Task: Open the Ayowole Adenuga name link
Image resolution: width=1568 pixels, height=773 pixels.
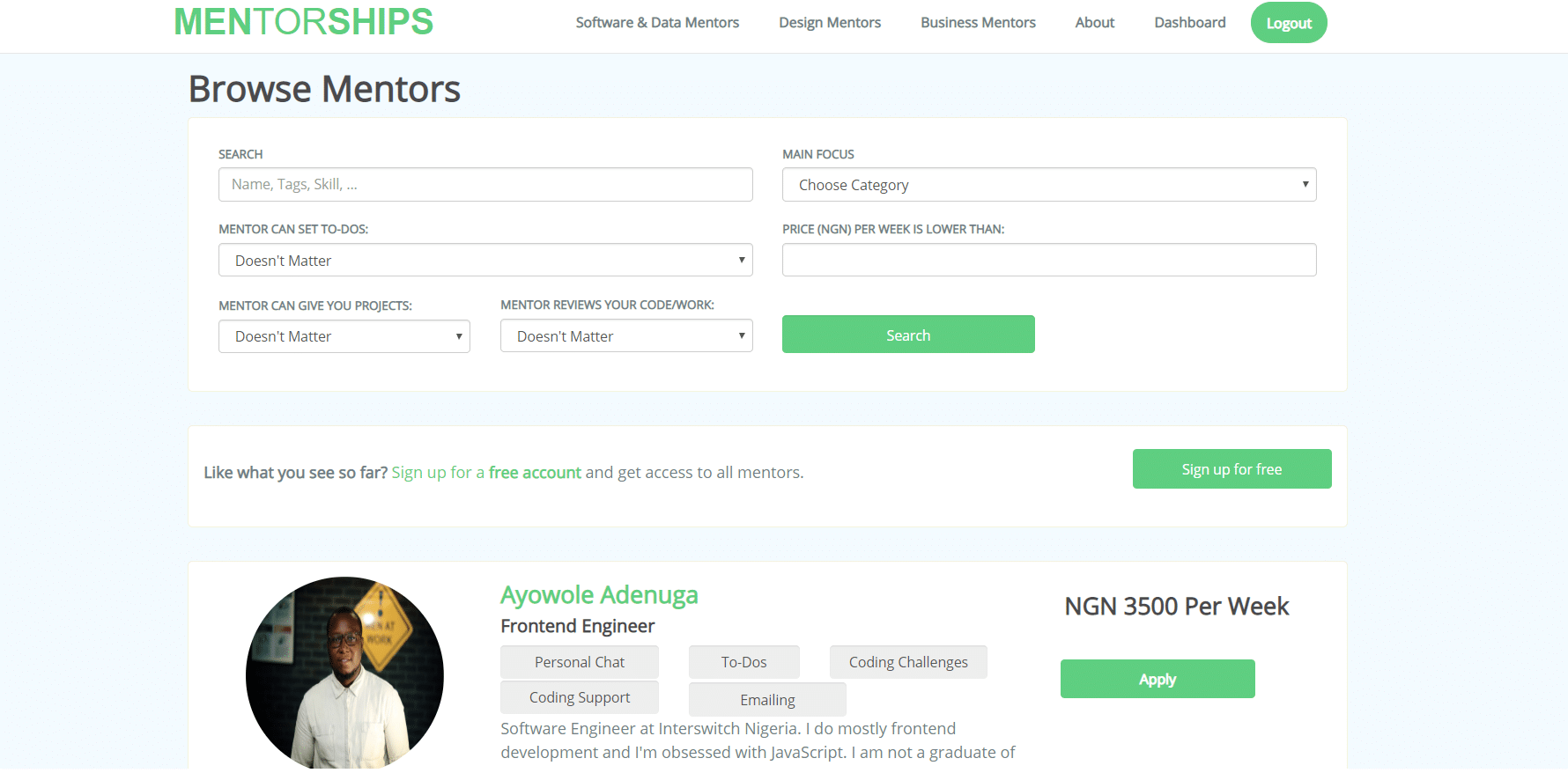Action: (599, 595)
